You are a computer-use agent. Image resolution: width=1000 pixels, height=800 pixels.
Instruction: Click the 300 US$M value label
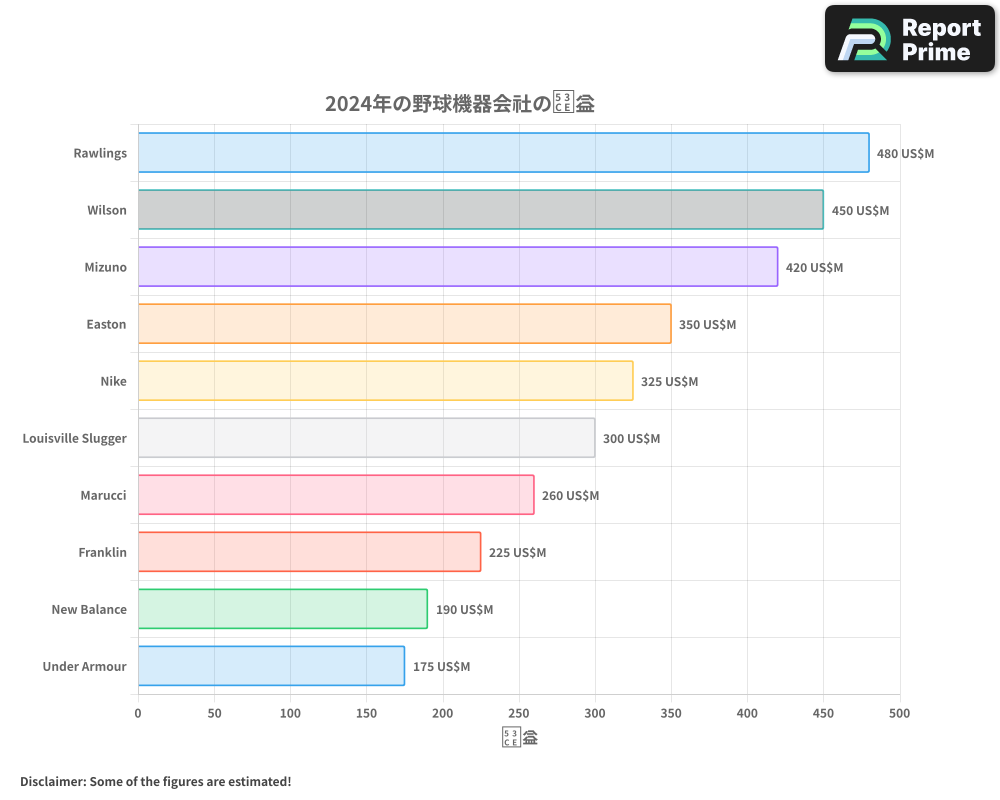(x=631, y=439)
